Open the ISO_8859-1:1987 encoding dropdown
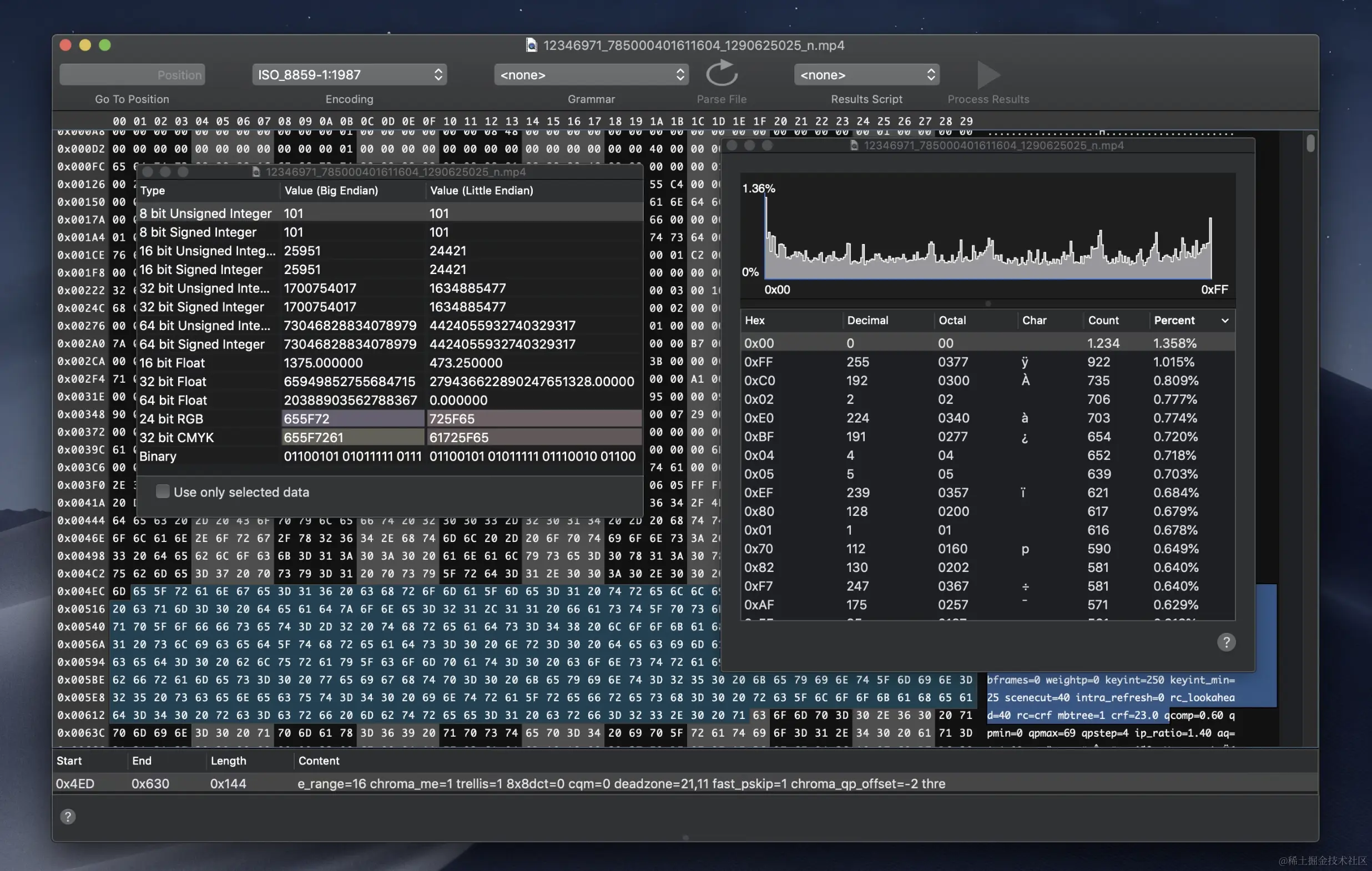The width and height of the screenshot is (1372, 871). click(x=349, y=75)
